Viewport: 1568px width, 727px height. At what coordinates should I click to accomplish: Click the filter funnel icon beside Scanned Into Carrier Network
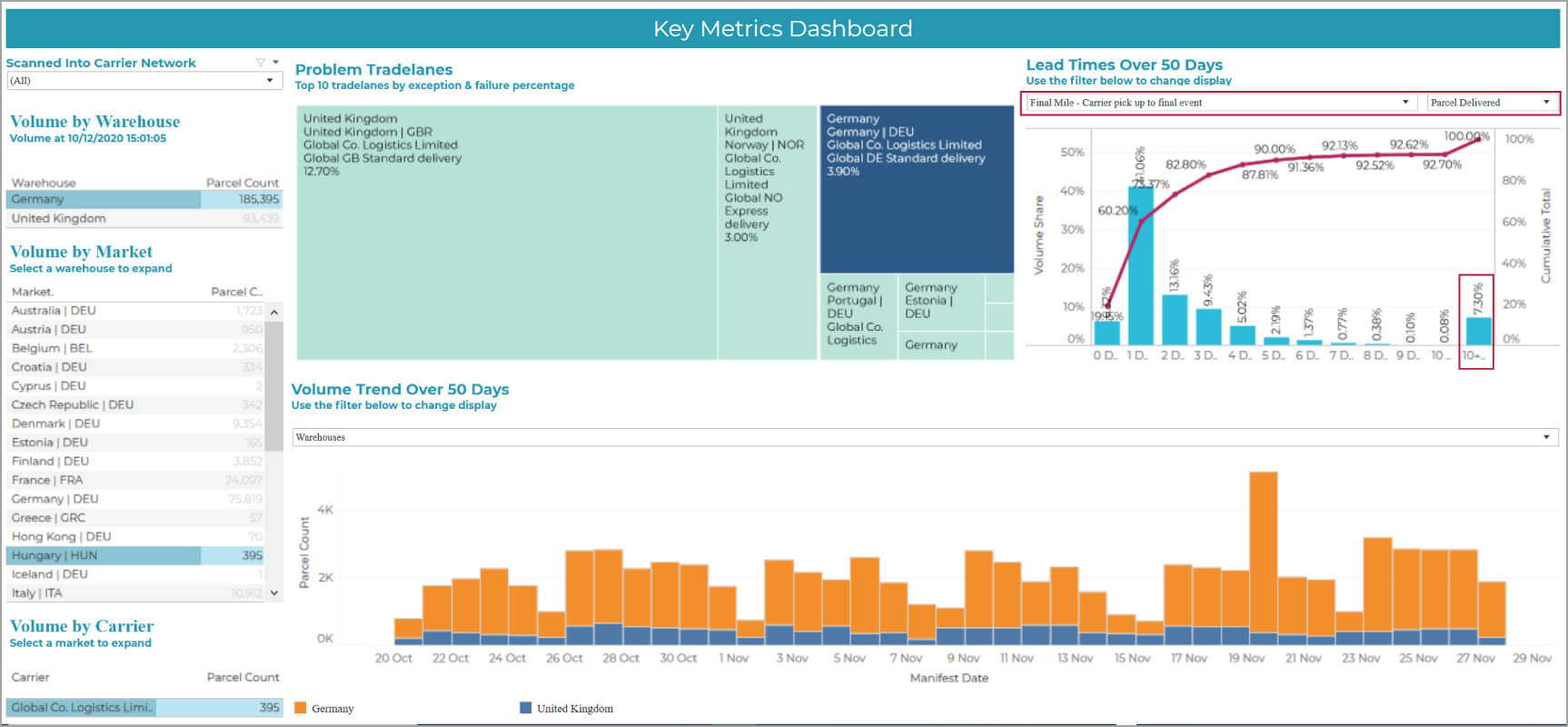click(261, 63)
